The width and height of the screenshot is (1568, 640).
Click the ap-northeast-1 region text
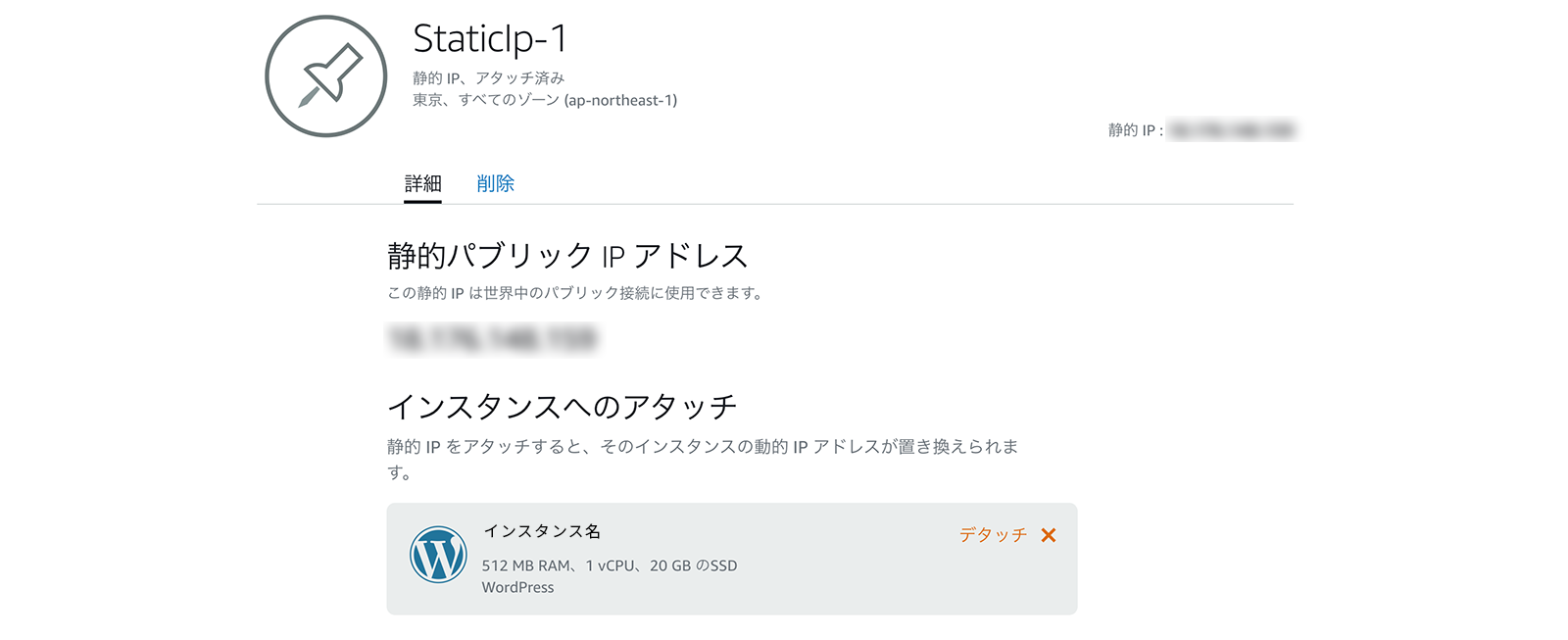click(620, 100)
